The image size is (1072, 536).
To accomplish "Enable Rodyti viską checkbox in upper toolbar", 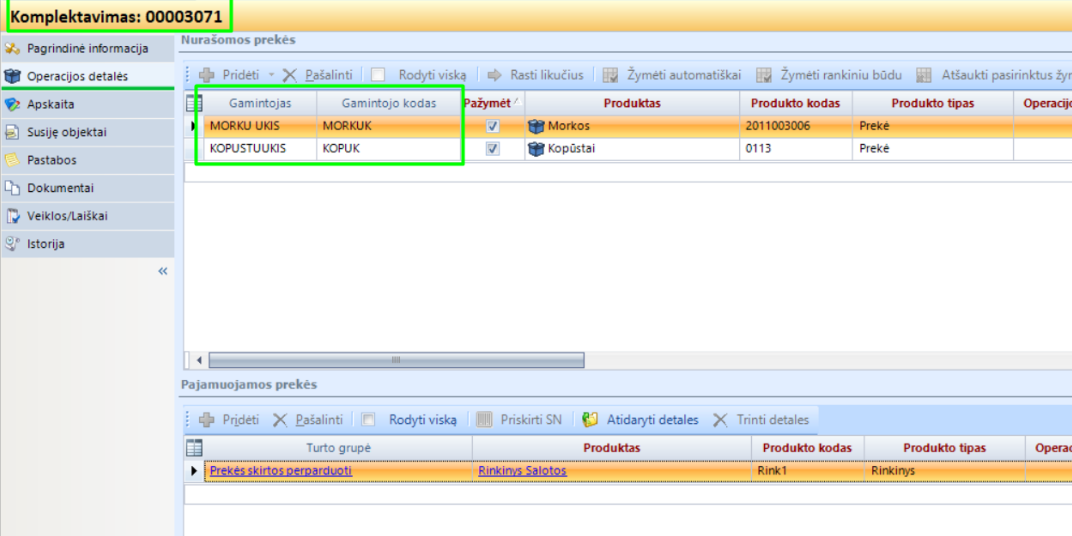I will tap(378, 75).
